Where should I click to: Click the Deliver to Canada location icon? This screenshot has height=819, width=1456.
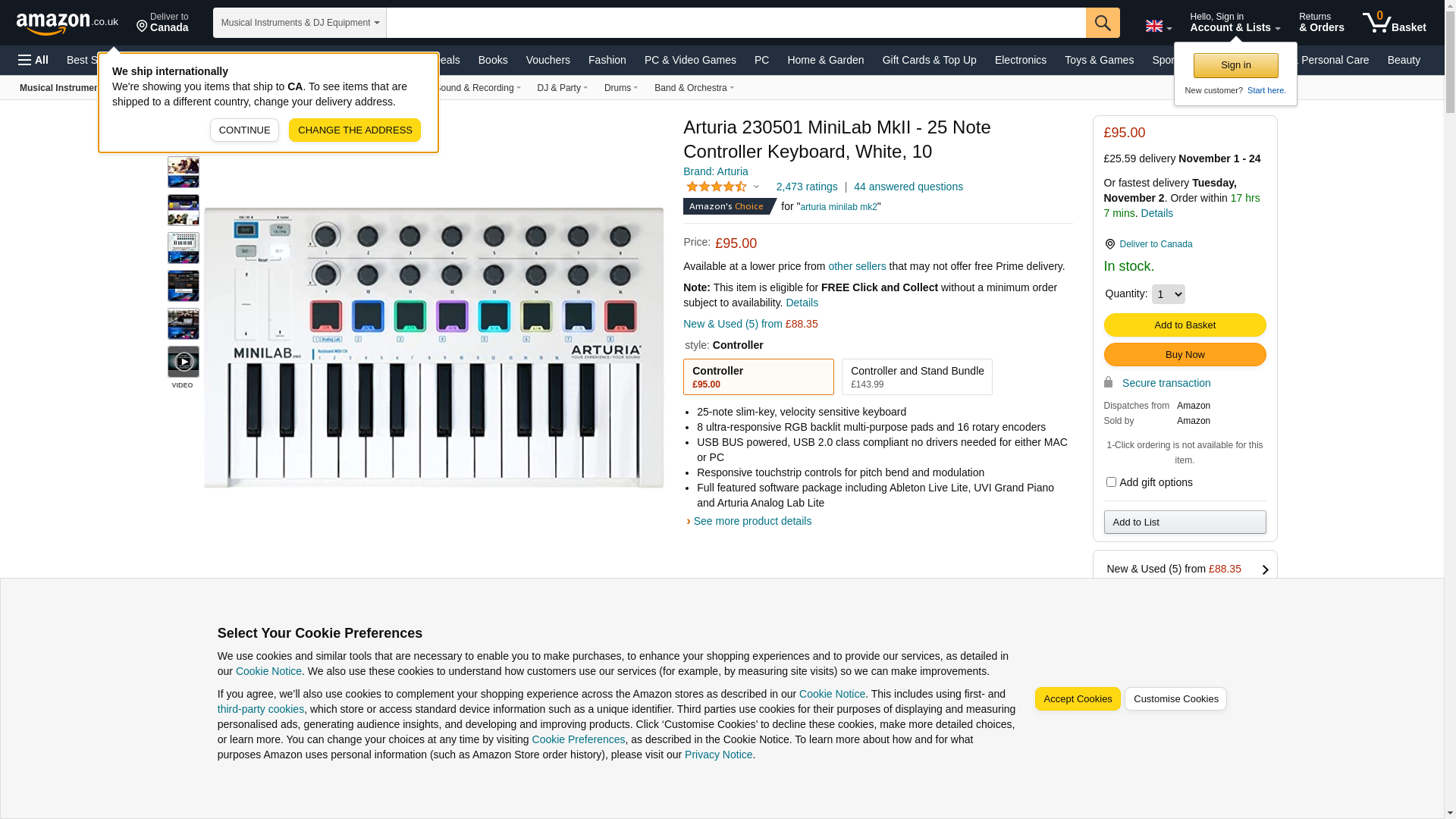pos(1109,244)
